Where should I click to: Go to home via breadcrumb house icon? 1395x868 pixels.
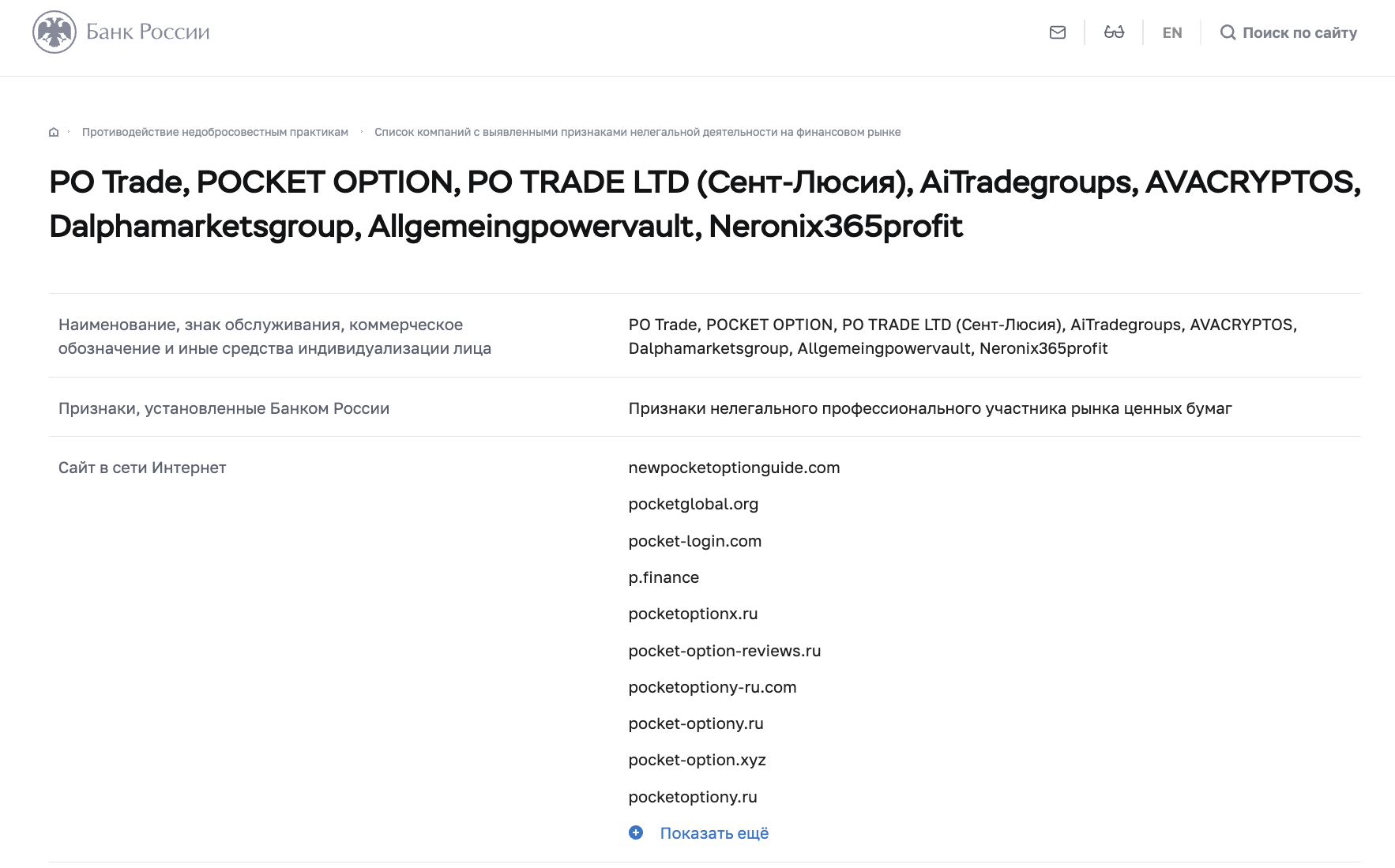click(54, 132)
